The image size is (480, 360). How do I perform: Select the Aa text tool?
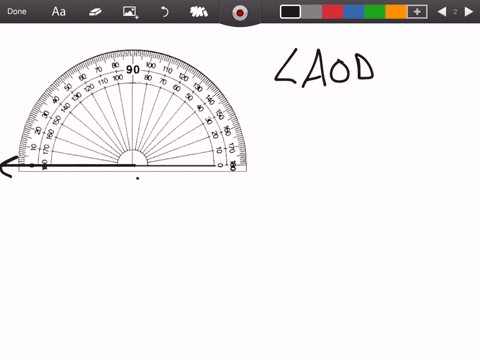click(x=59, y=12)
